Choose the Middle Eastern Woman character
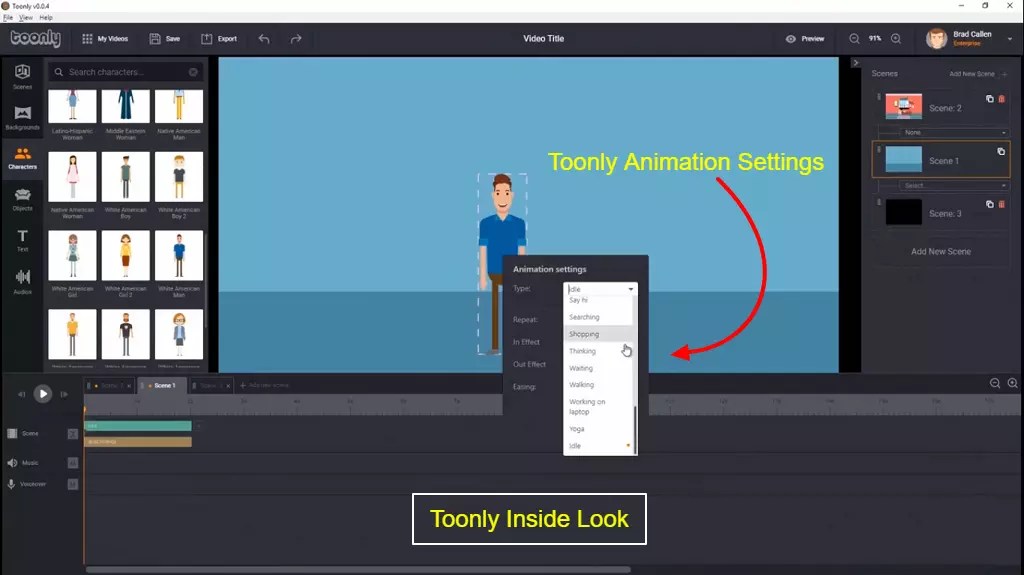This screenshot has width=1024, height=575. pos(125,116)
